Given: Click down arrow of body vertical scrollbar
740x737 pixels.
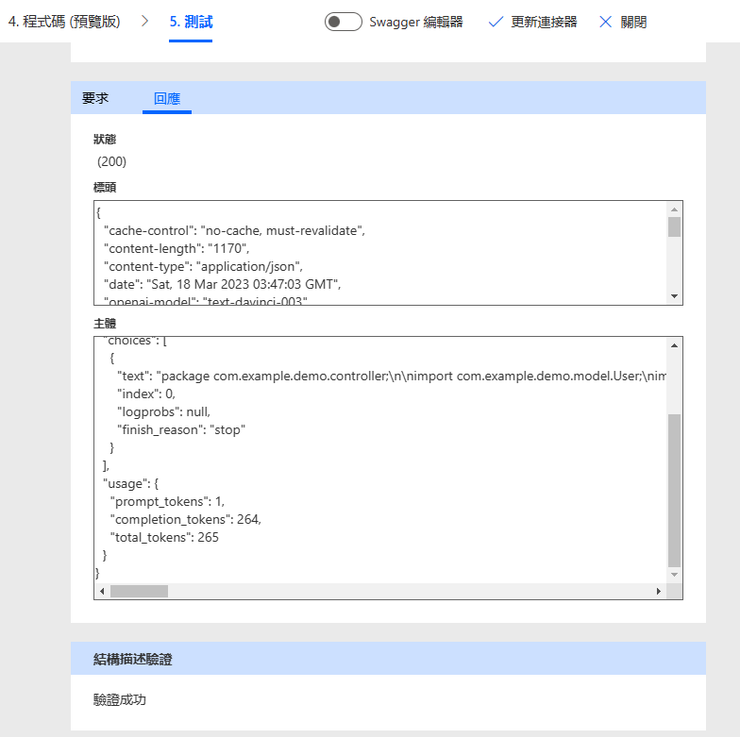Looking at the screenshot, I should click(x=674, y=575).
